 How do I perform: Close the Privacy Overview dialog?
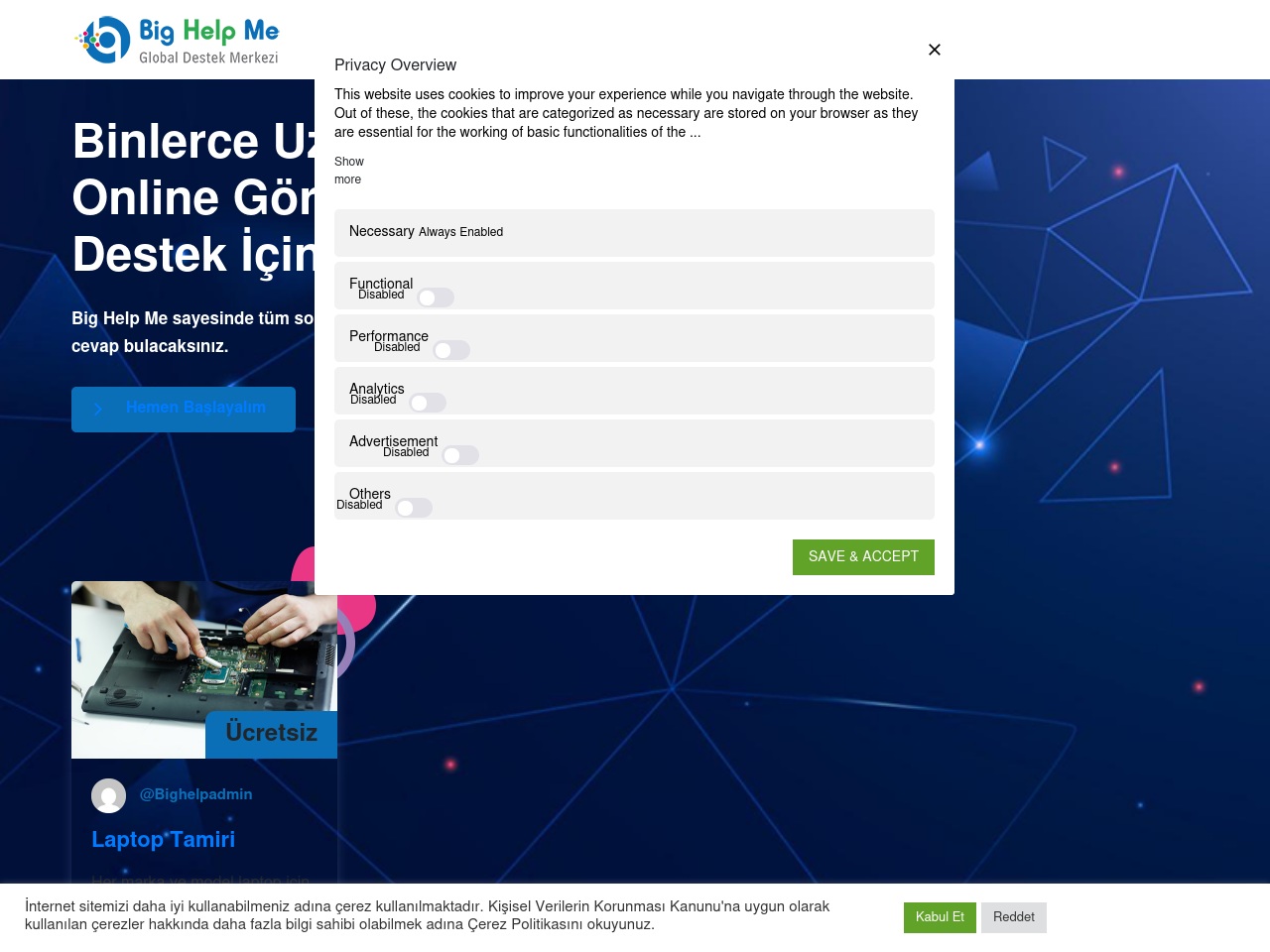(x=935, y=50)
